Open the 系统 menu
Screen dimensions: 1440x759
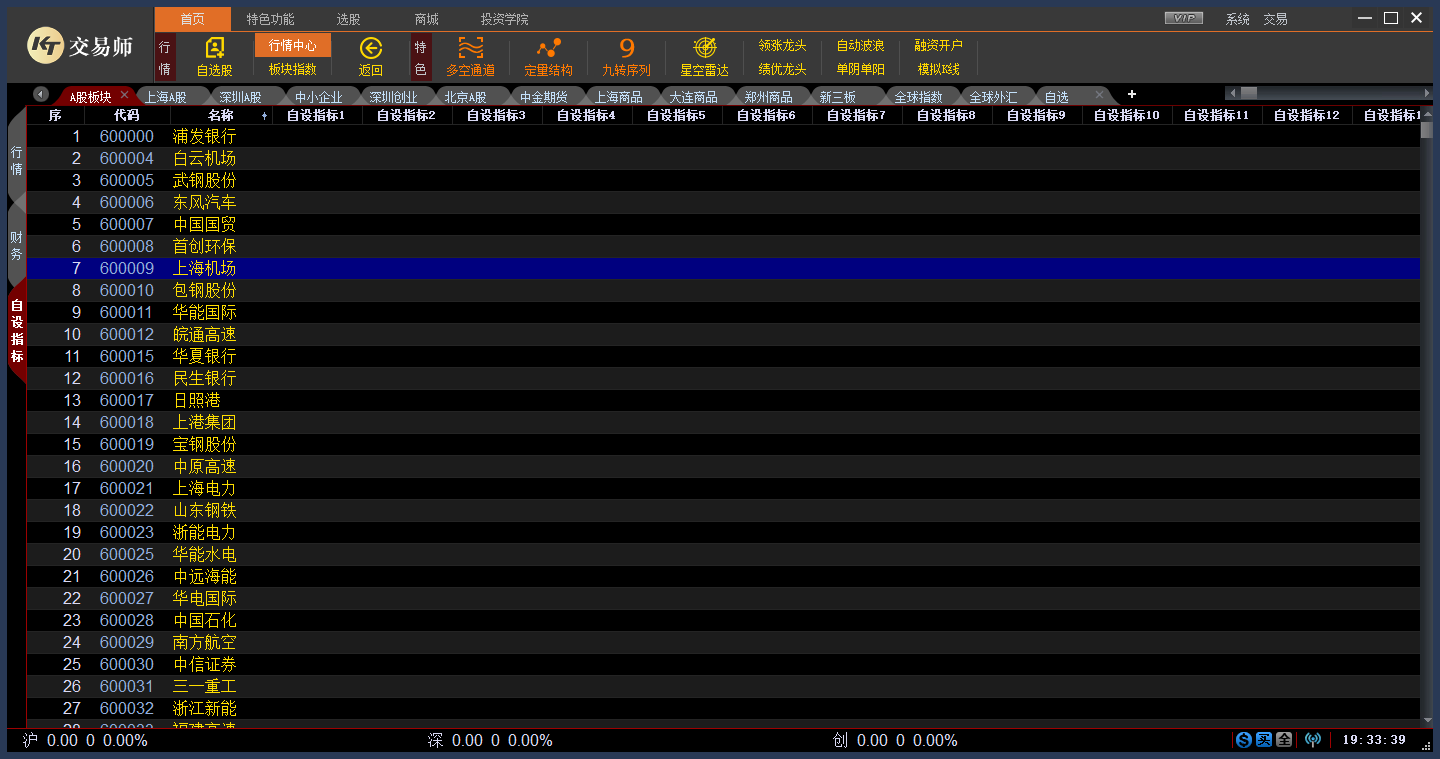(1238, 19)
